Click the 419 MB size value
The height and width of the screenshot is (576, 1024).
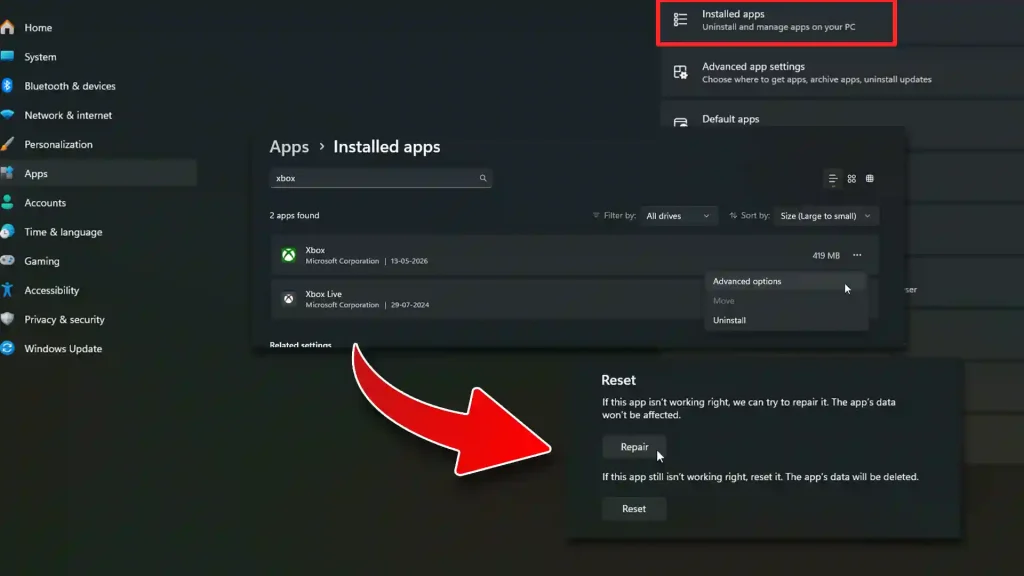click(825, 255)
